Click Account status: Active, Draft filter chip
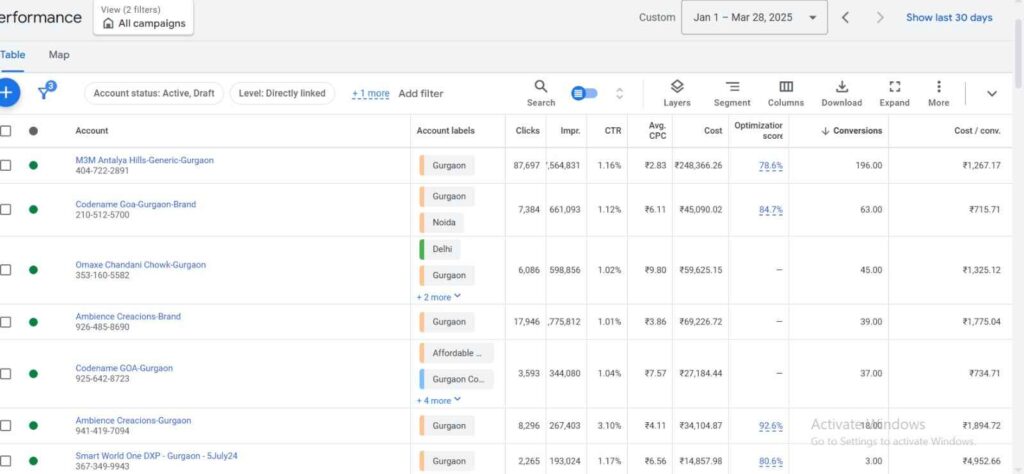This screenshot has height=474, width=1024. (x=153, y=93)
